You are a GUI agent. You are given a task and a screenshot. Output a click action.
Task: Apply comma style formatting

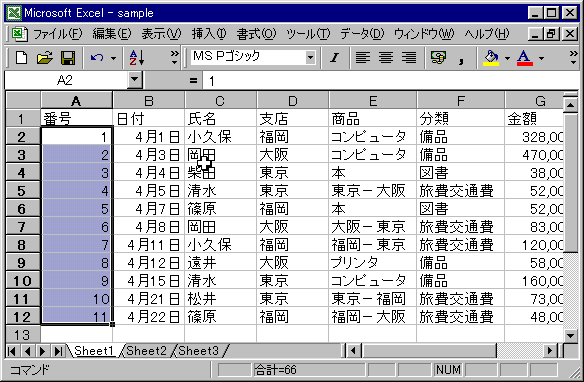point(461,58)
